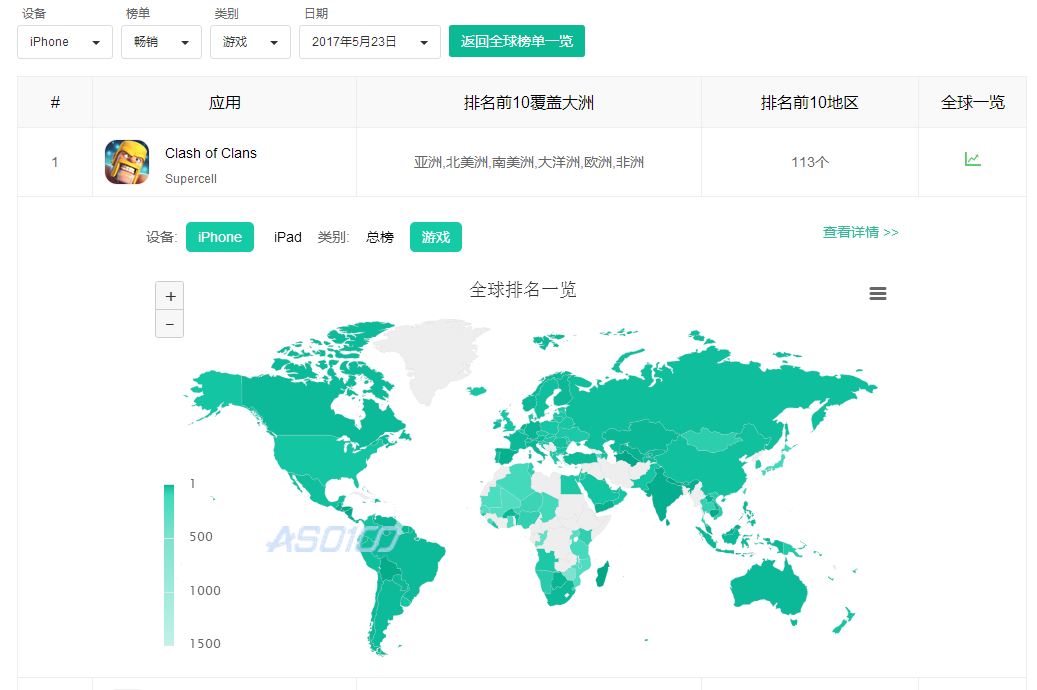This screenshot has width=1037, height=690.
Task: Select iPhone device toggle in map panel
Action: (220, 237)
